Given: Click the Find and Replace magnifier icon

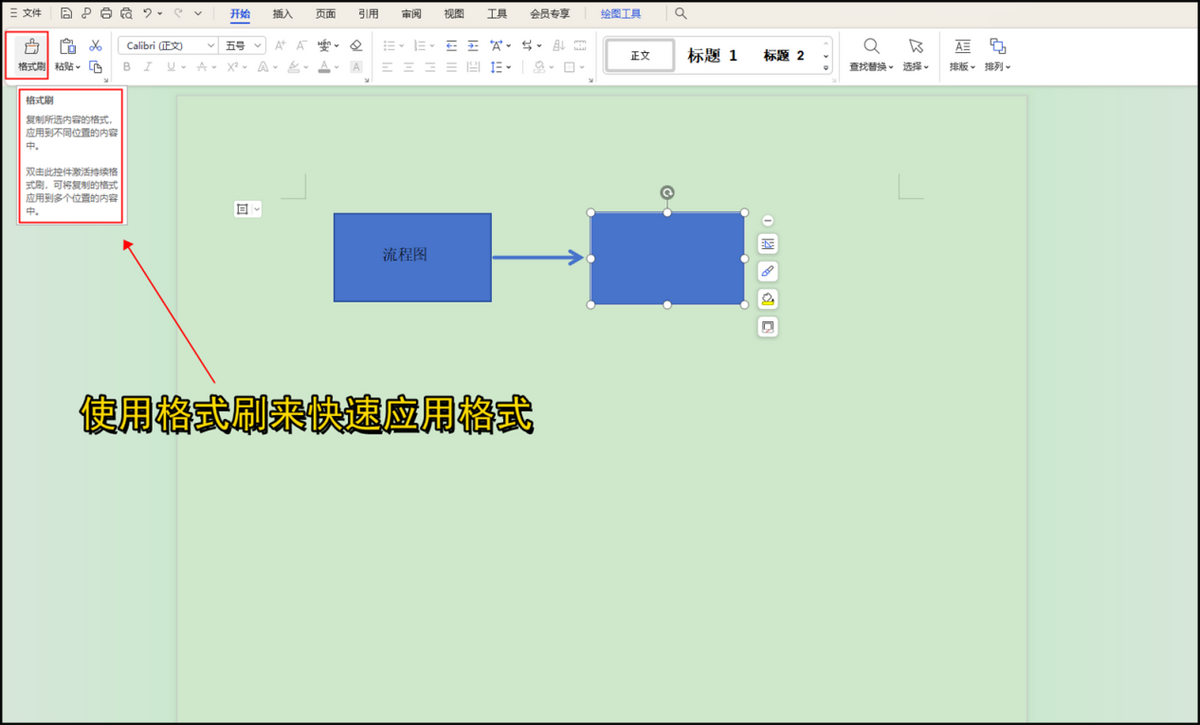Looking at the screenshot, I should tap(871, 46).
